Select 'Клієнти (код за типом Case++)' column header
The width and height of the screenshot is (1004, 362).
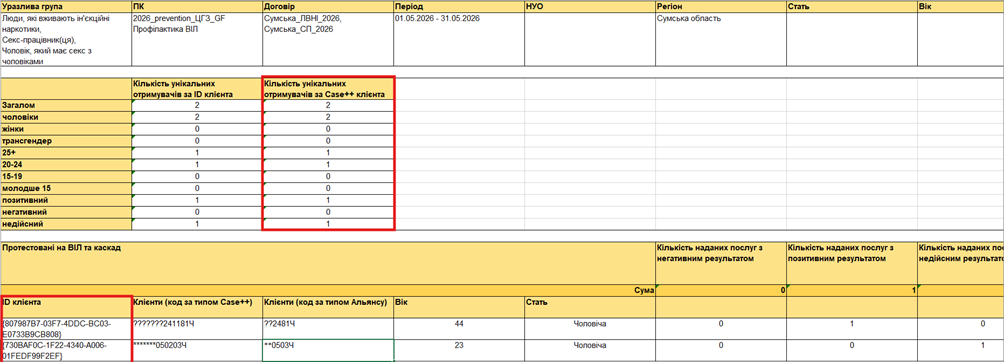tap(197, 307)
